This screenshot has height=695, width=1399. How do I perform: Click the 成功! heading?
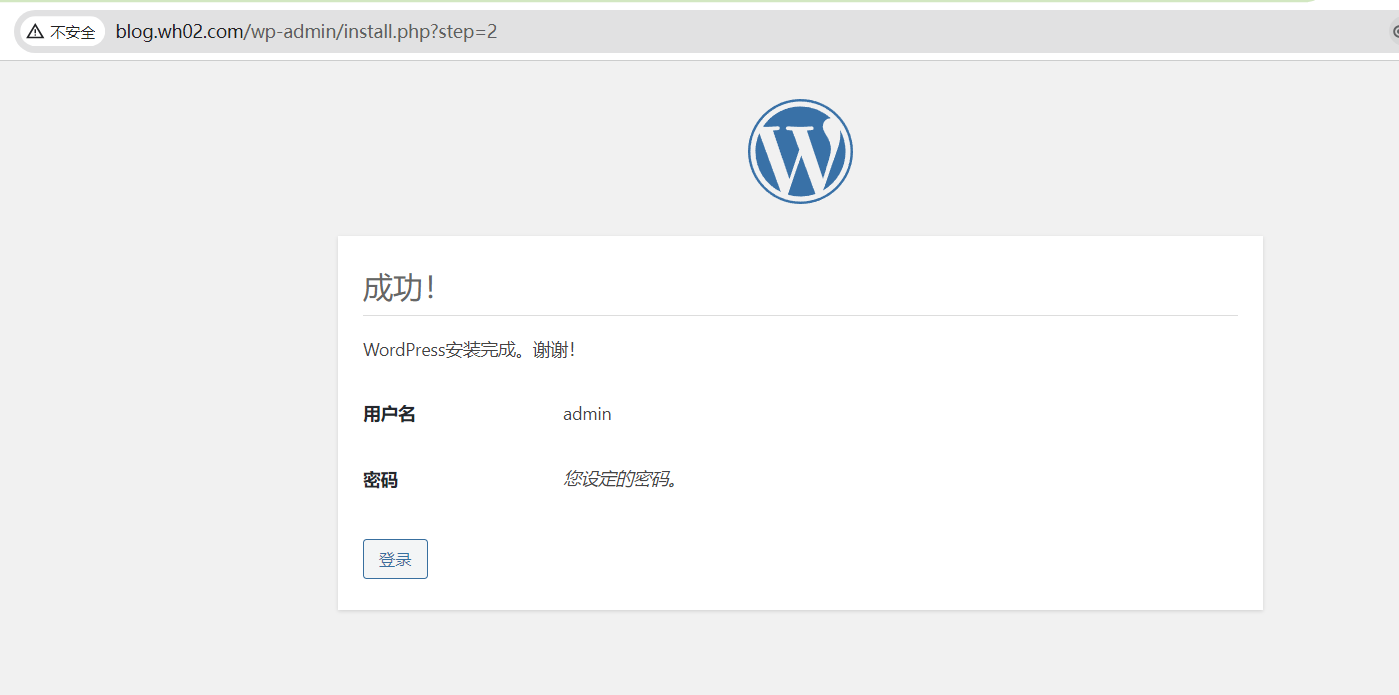(x=399, y=288)
